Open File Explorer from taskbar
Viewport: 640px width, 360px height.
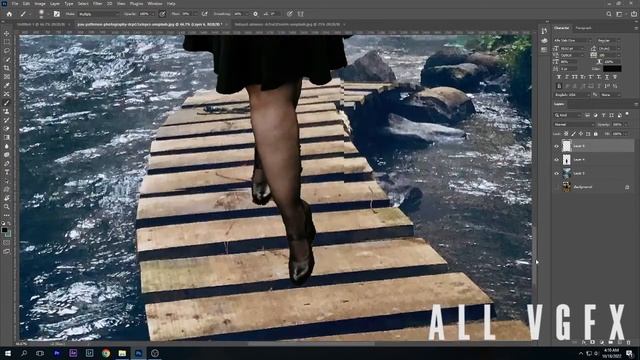(122, 353)
